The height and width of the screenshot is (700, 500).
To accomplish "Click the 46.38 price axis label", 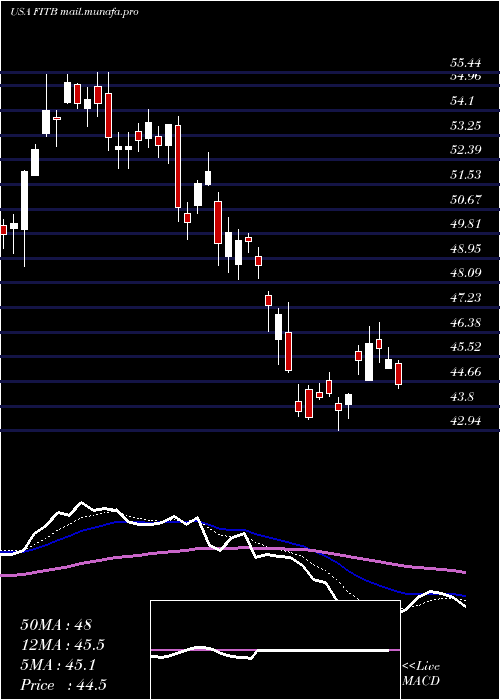I will 465,323.
